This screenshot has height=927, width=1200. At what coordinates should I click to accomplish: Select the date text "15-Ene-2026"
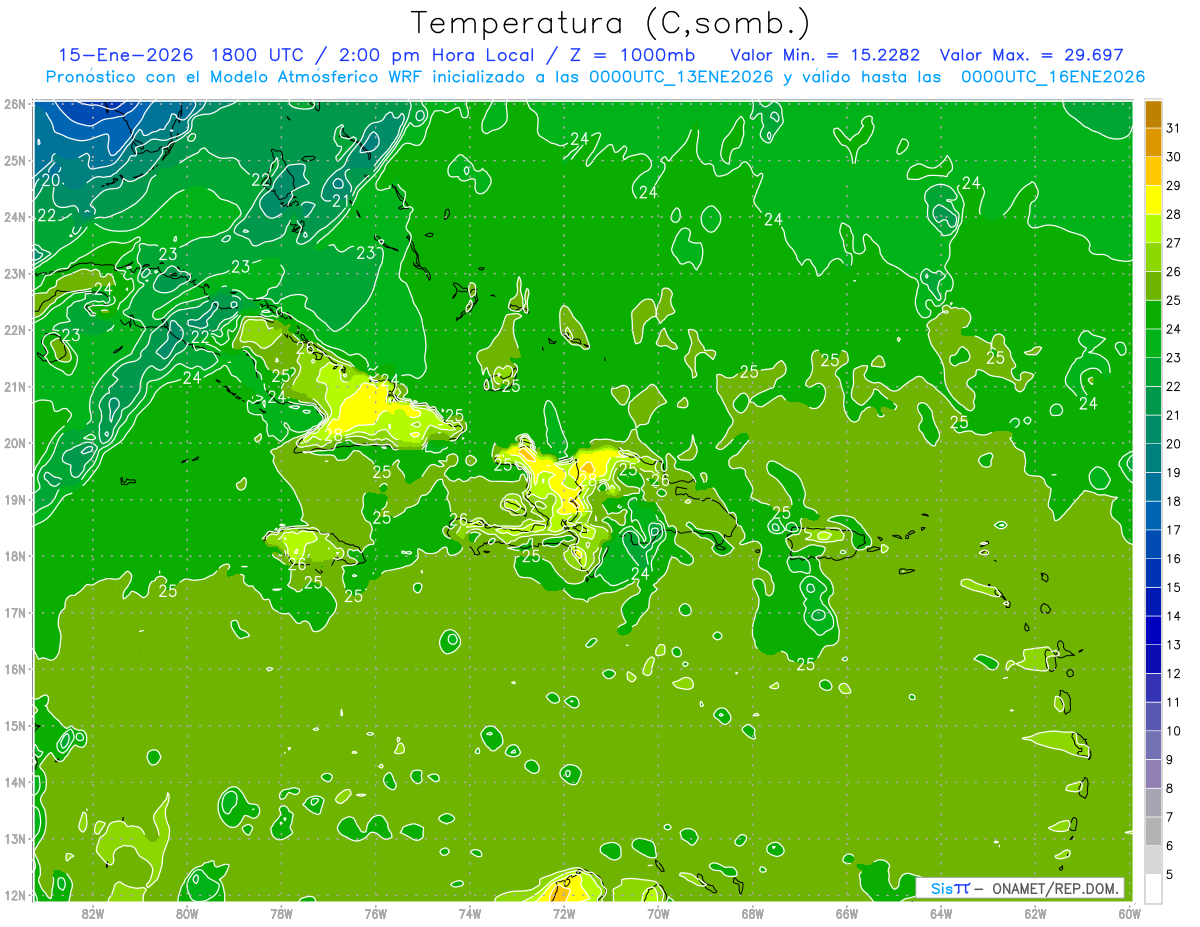125,55
